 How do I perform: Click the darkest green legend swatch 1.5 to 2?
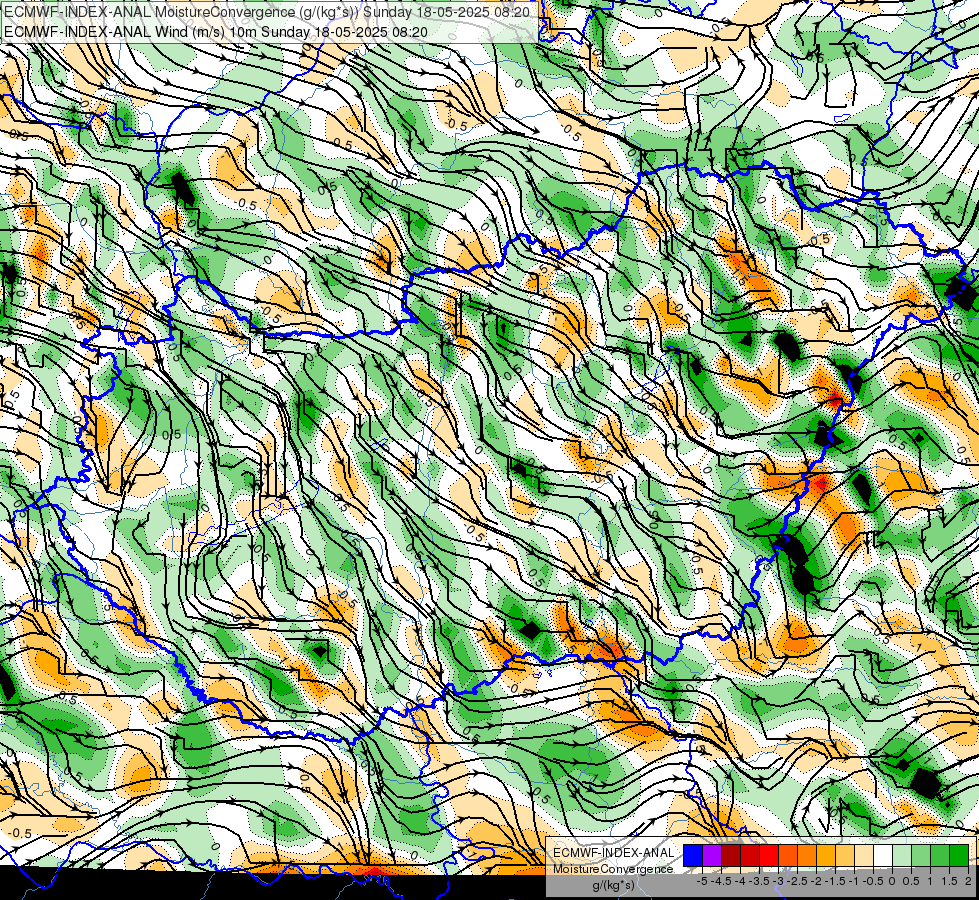point(959,855)
